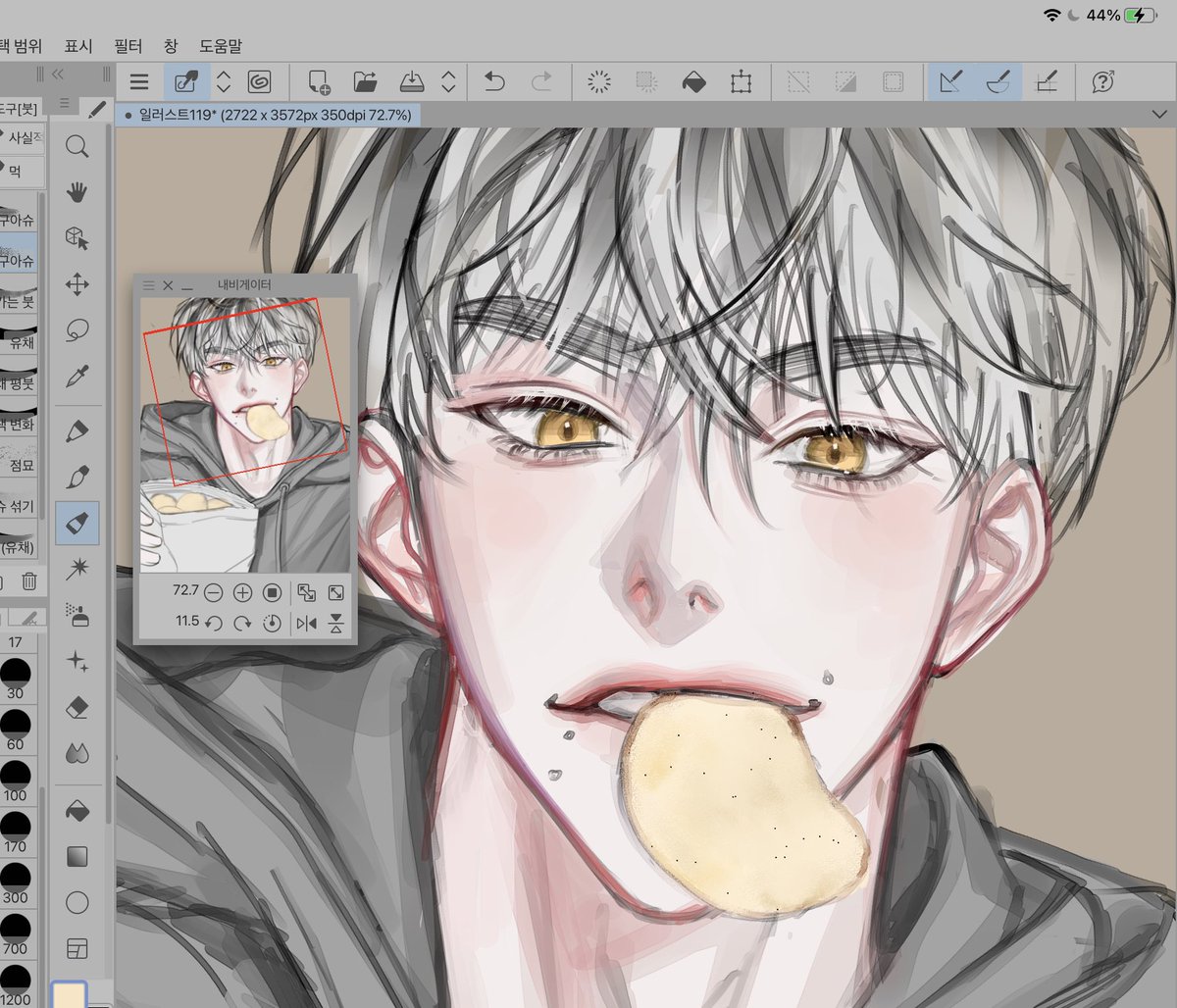This screenshot has height=1008, width=1177.
Task: Select the Blend droplets tool
Action: 77,753
